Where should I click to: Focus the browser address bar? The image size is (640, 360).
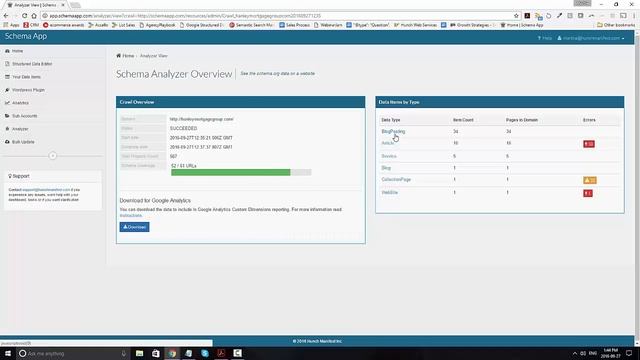(x=278, y=16)
